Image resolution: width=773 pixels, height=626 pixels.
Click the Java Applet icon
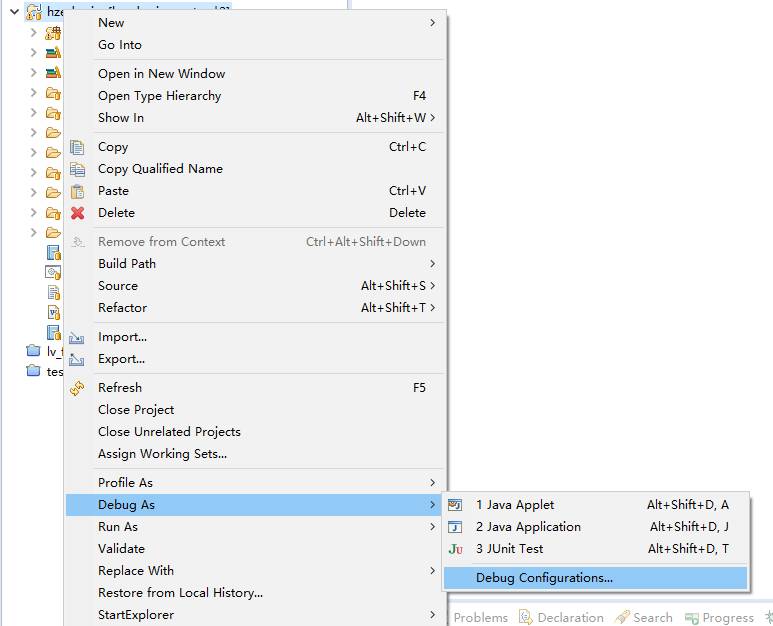[455, 505]
